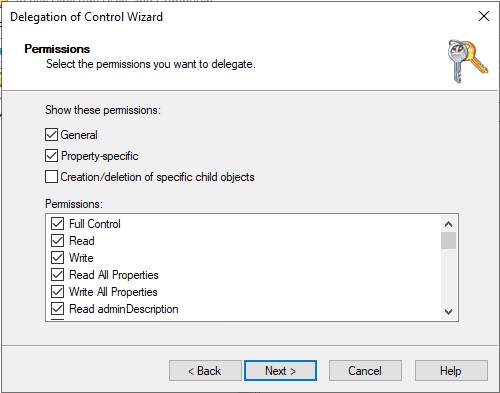Cancel the delegation wizard

pos(365,370)
